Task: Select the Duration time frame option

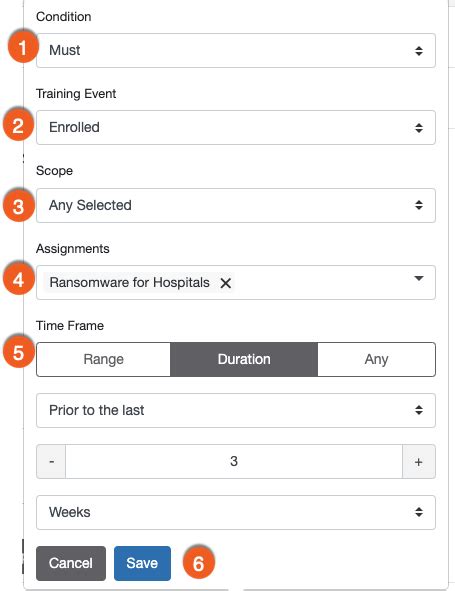Action: pos(244,359)
